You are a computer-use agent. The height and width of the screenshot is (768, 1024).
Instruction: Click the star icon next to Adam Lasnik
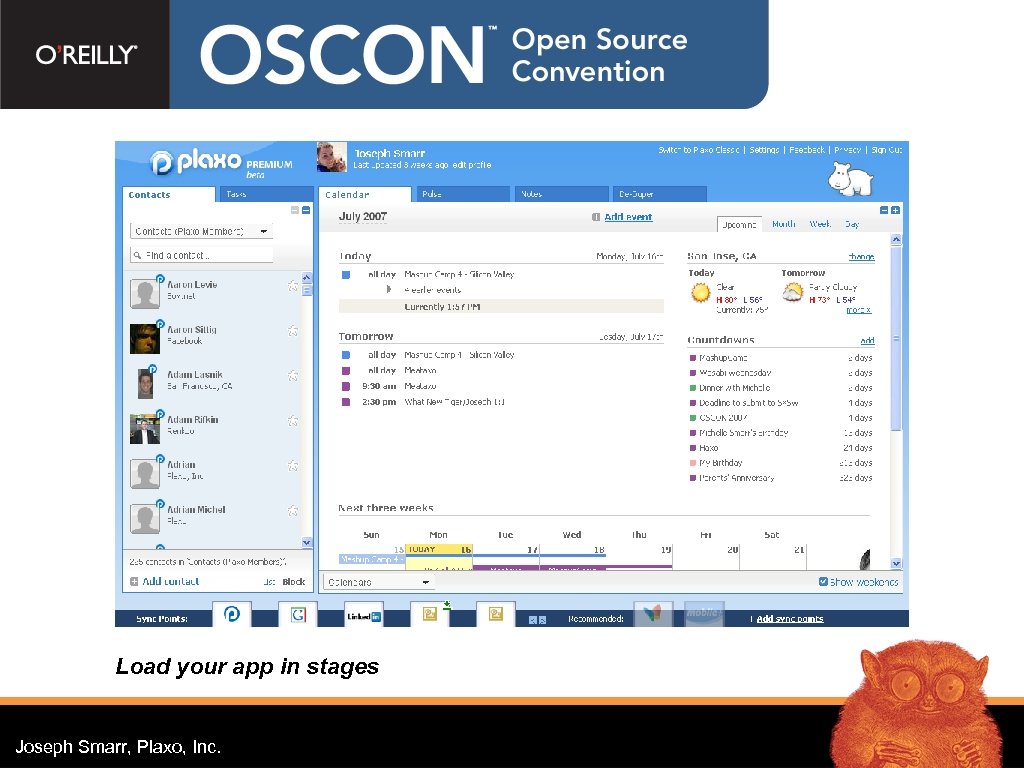293,376
